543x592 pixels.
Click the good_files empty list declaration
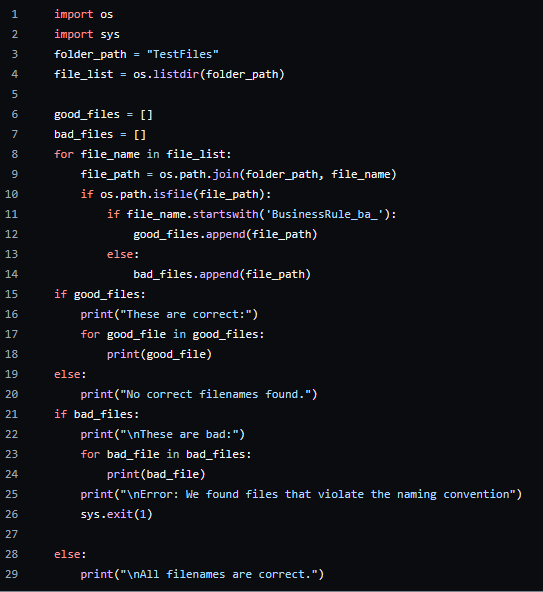103,114
